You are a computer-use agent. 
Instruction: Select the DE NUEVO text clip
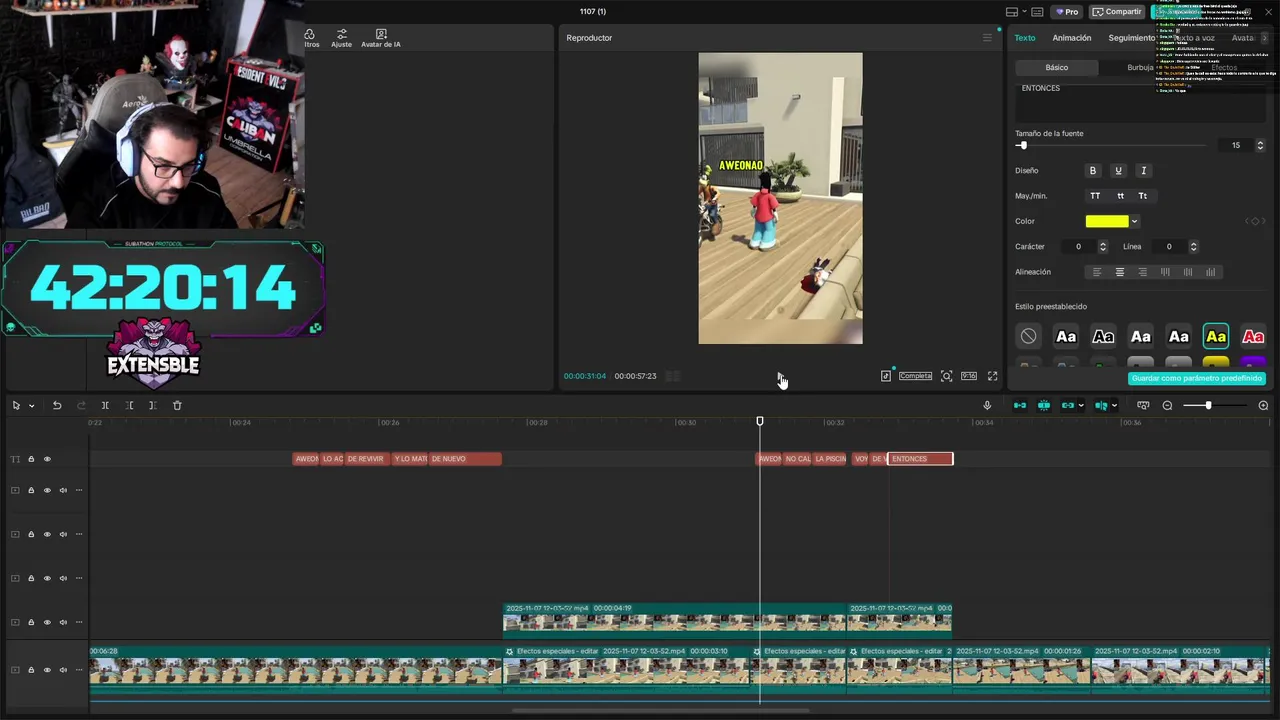[465, 459]
